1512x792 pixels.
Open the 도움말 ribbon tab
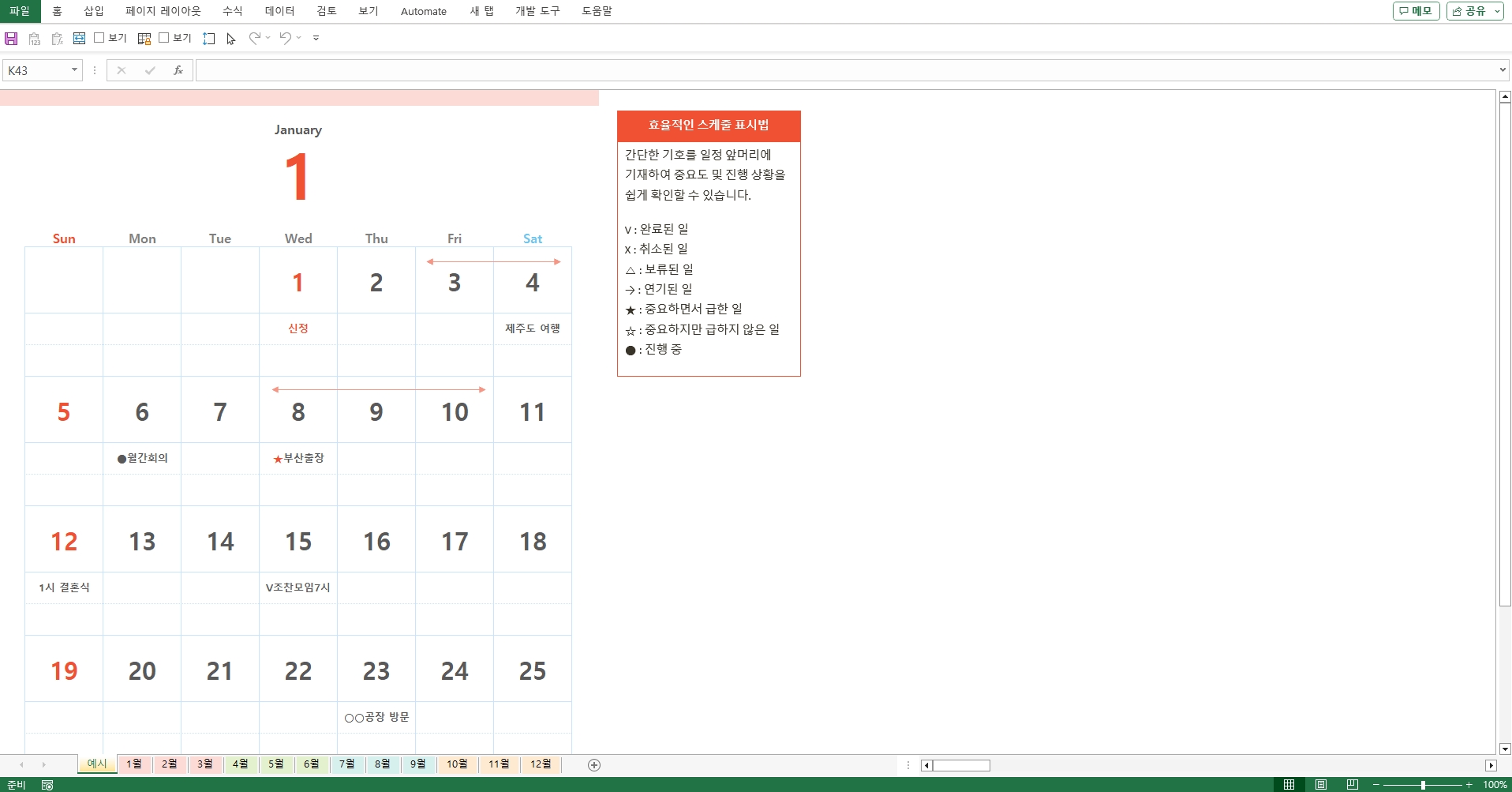pyautogui.click(x=597, y=11)
